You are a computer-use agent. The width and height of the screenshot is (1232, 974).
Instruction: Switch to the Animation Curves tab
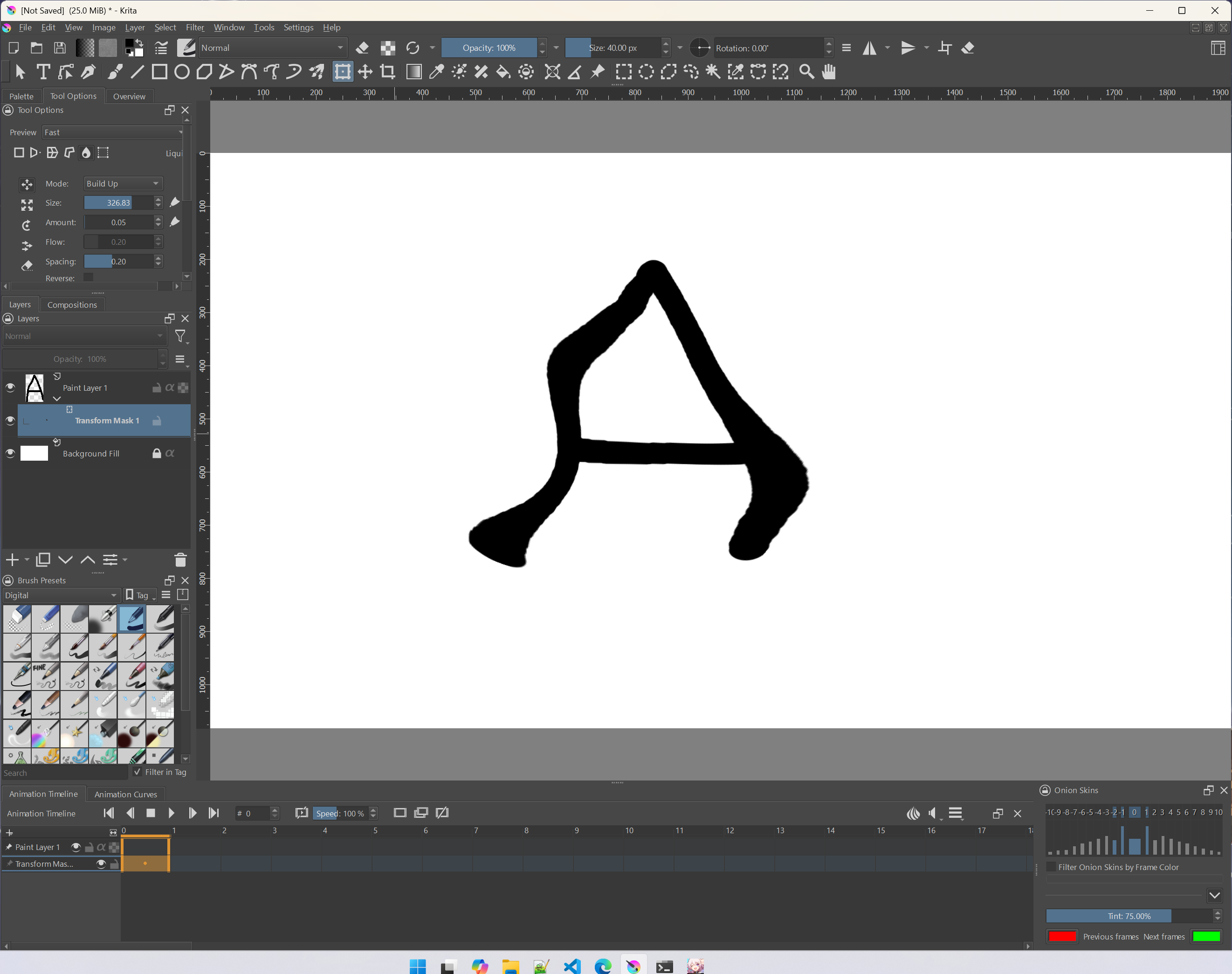[x=125, y=794]
